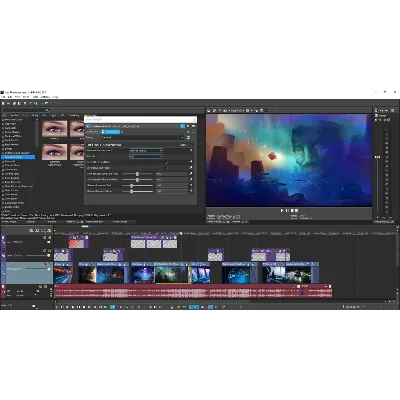Click the Save project toolbar icon
The height and width of the screenshot is (400, 400).
point(14,103)
